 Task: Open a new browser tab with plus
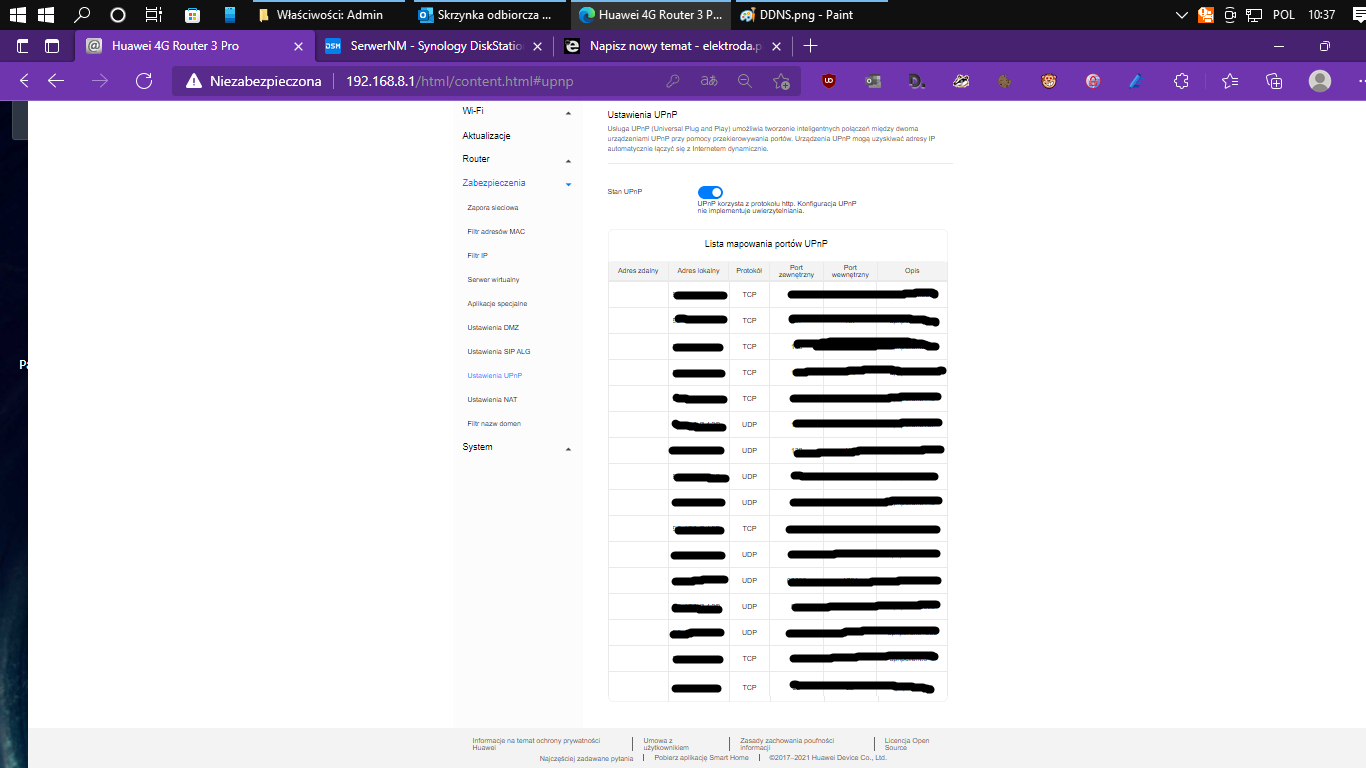(810, 46)
